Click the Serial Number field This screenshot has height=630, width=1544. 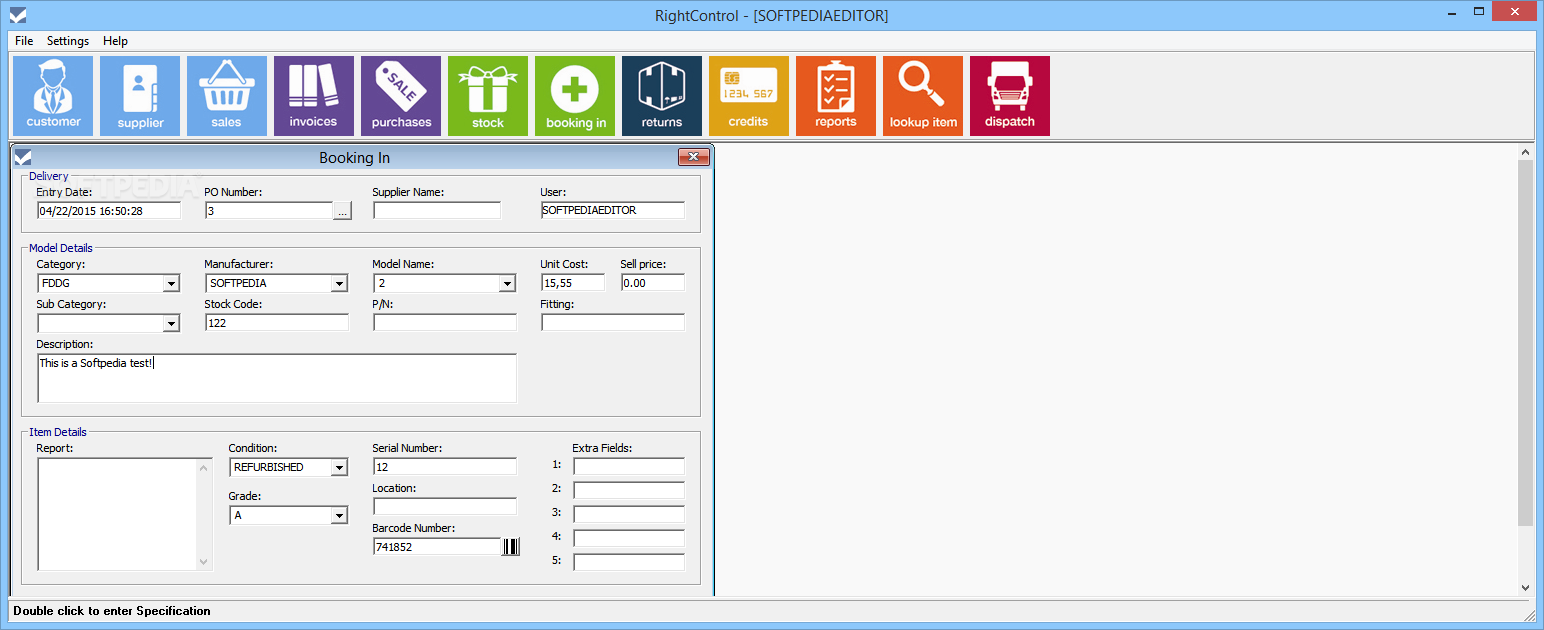click(445, 467)
